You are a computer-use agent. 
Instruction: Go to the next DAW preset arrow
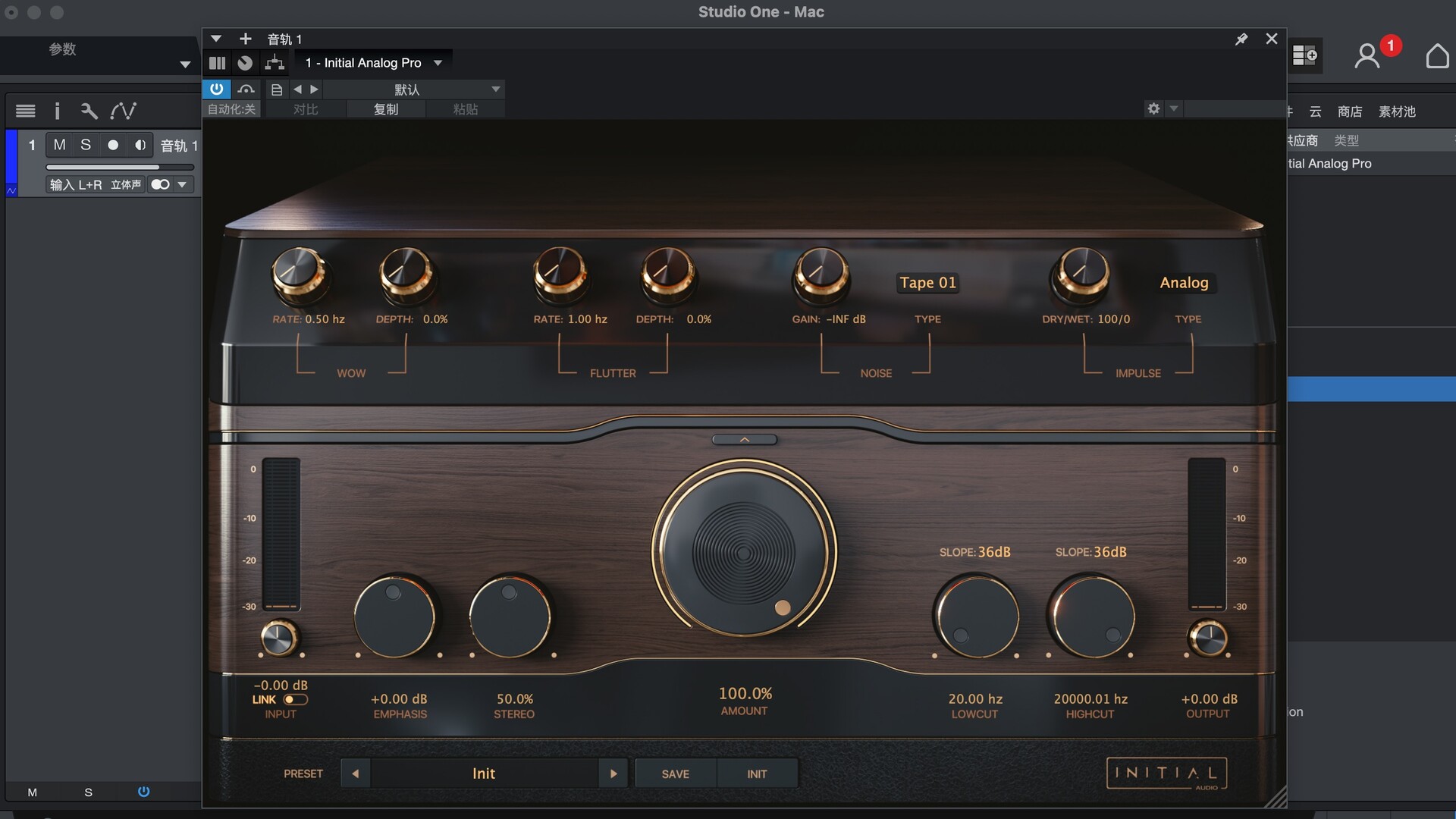pyautogui.click(x=314, y=89)
